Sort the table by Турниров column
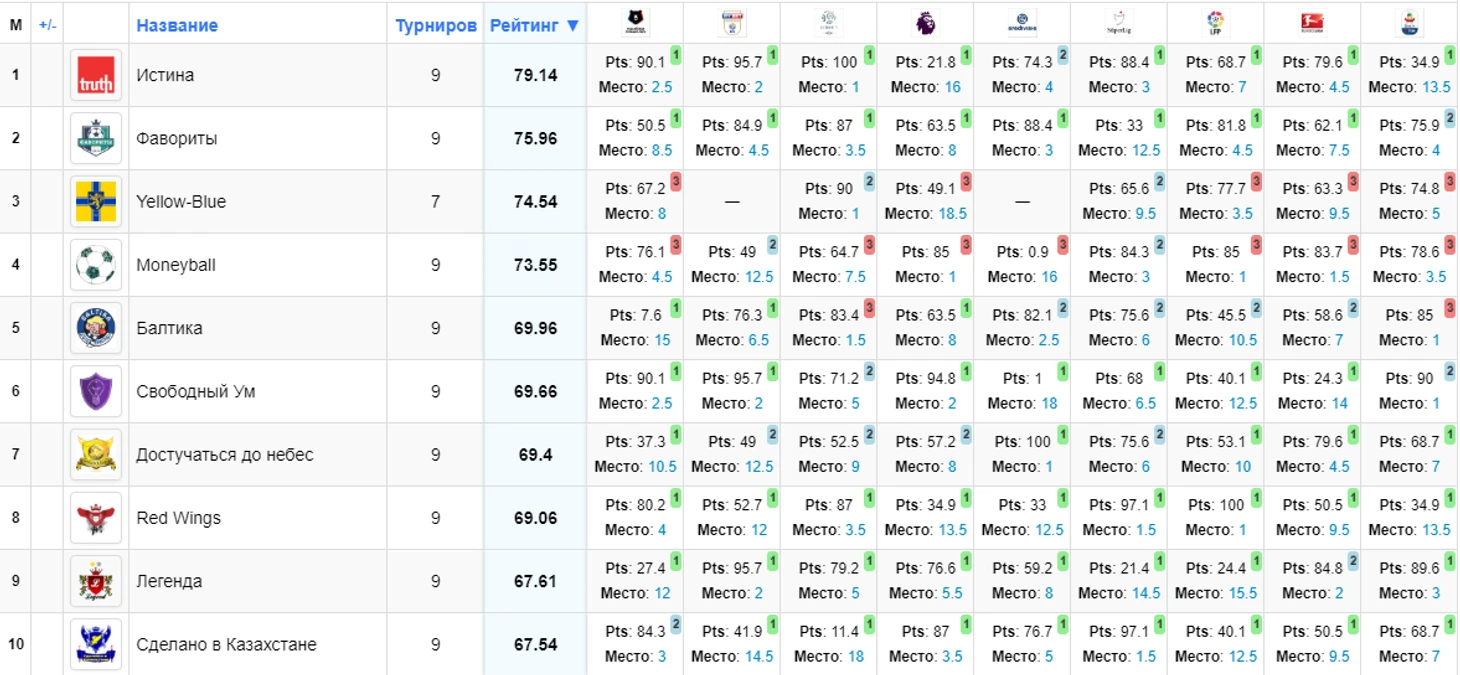 coord(435,25)
